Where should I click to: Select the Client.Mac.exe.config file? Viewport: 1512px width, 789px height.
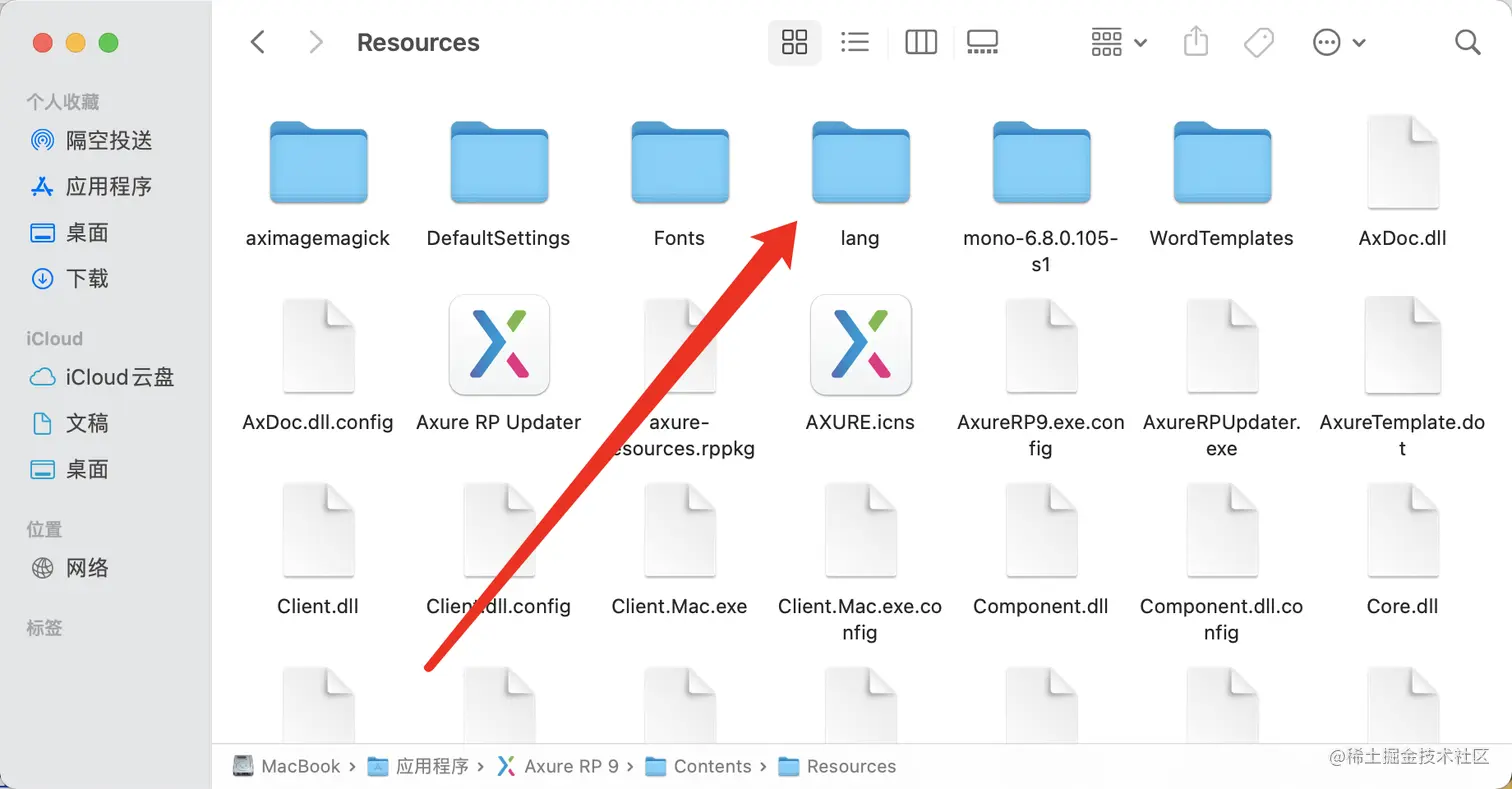tap(860, 530)
